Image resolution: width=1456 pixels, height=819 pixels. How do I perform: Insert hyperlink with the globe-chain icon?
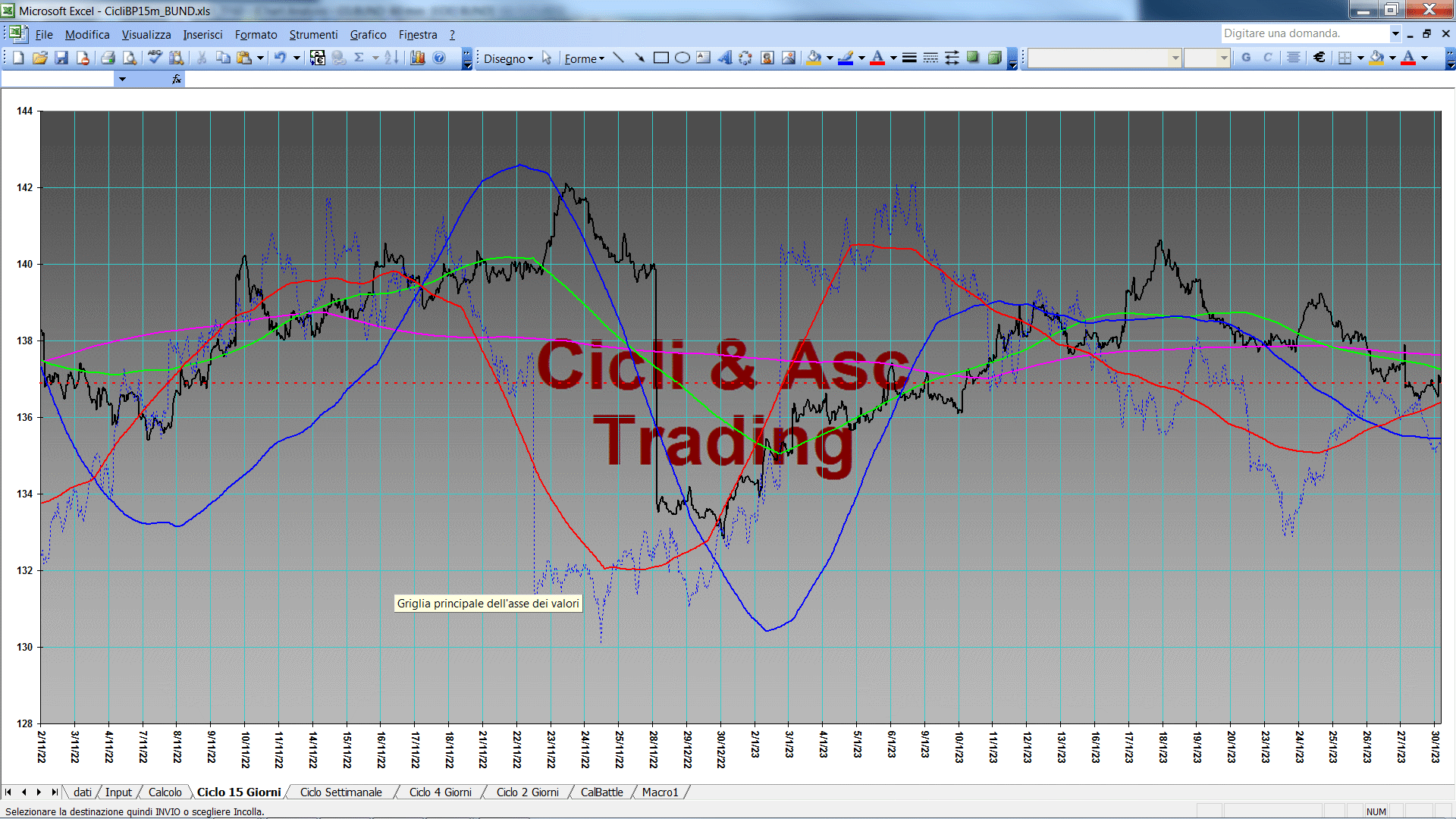pos(339,58)
